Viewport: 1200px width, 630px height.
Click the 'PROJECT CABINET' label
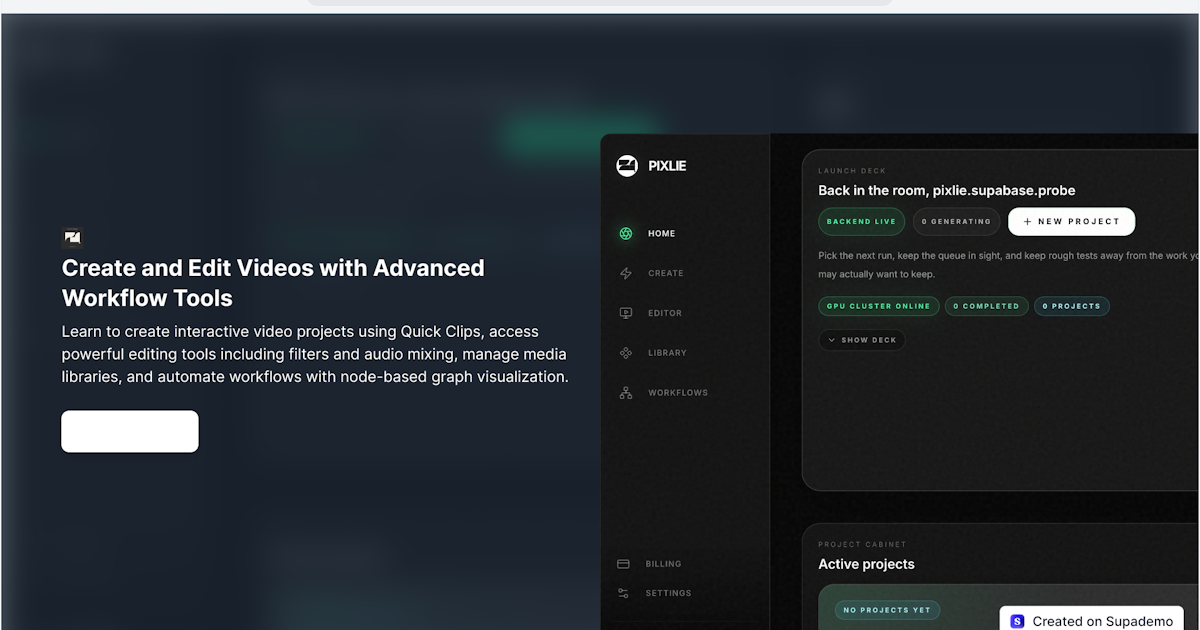[862, 545]
